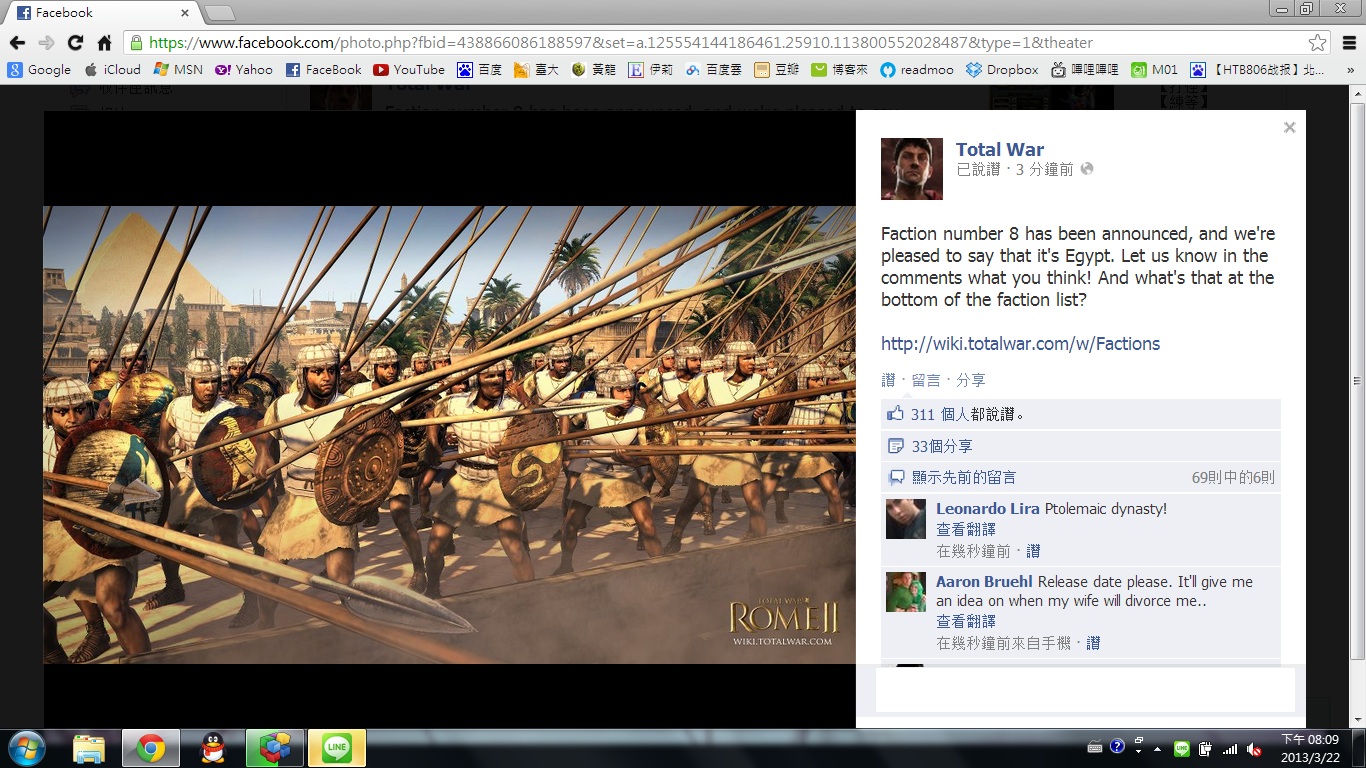Reload the Facebook page
Image resolution: width=1366 pixels, height=768 pixels.
click(75, 43)
